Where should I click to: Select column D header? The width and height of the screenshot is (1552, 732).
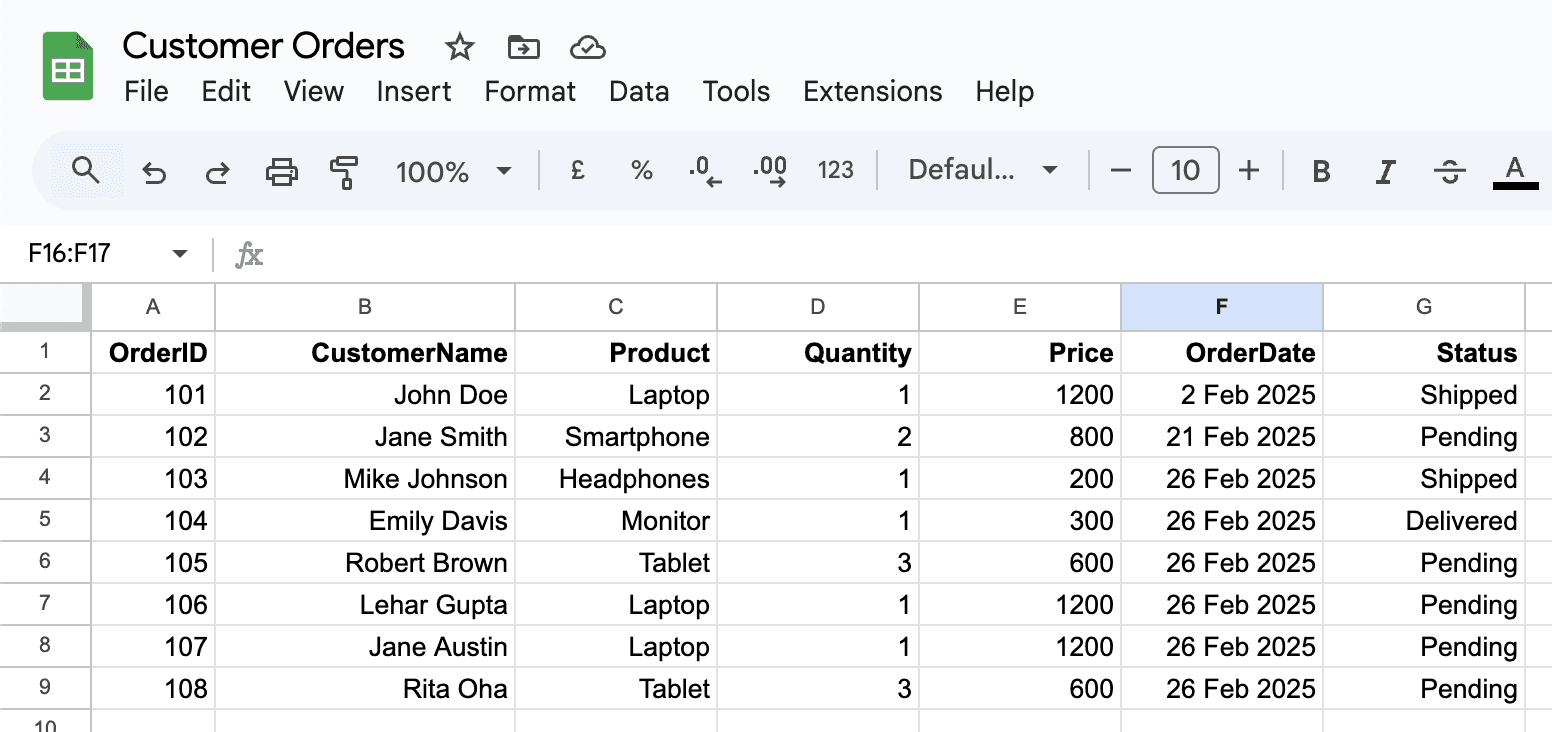coord(818,307)
